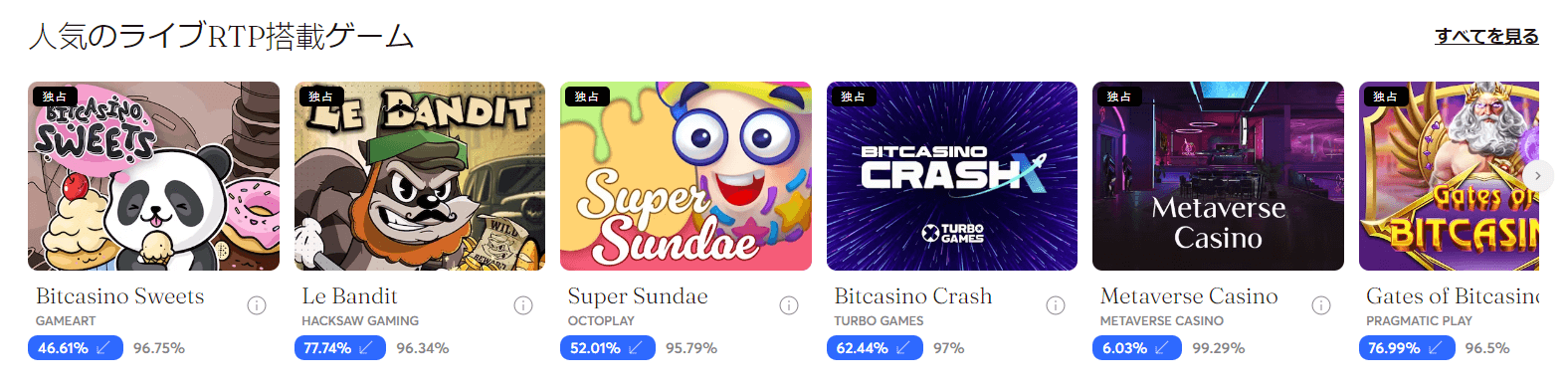Open info icon for Le Bandit
The width and height of the screenshot is (1568, 385).
pos(523,305)
